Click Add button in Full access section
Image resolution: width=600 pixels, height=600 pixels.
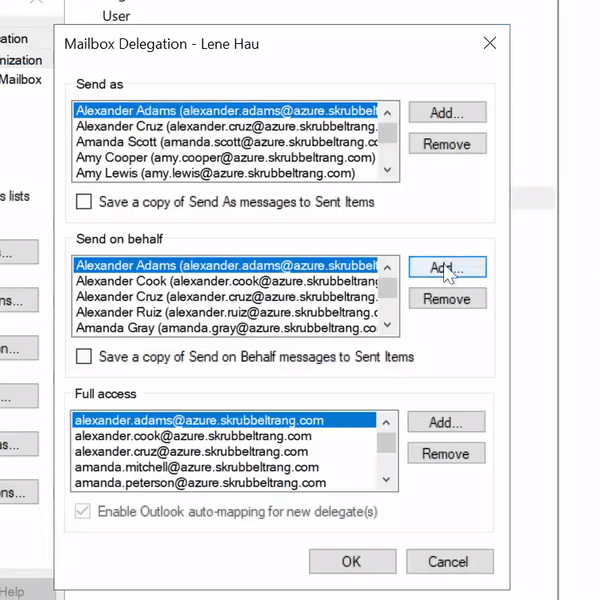pos(446,422)
